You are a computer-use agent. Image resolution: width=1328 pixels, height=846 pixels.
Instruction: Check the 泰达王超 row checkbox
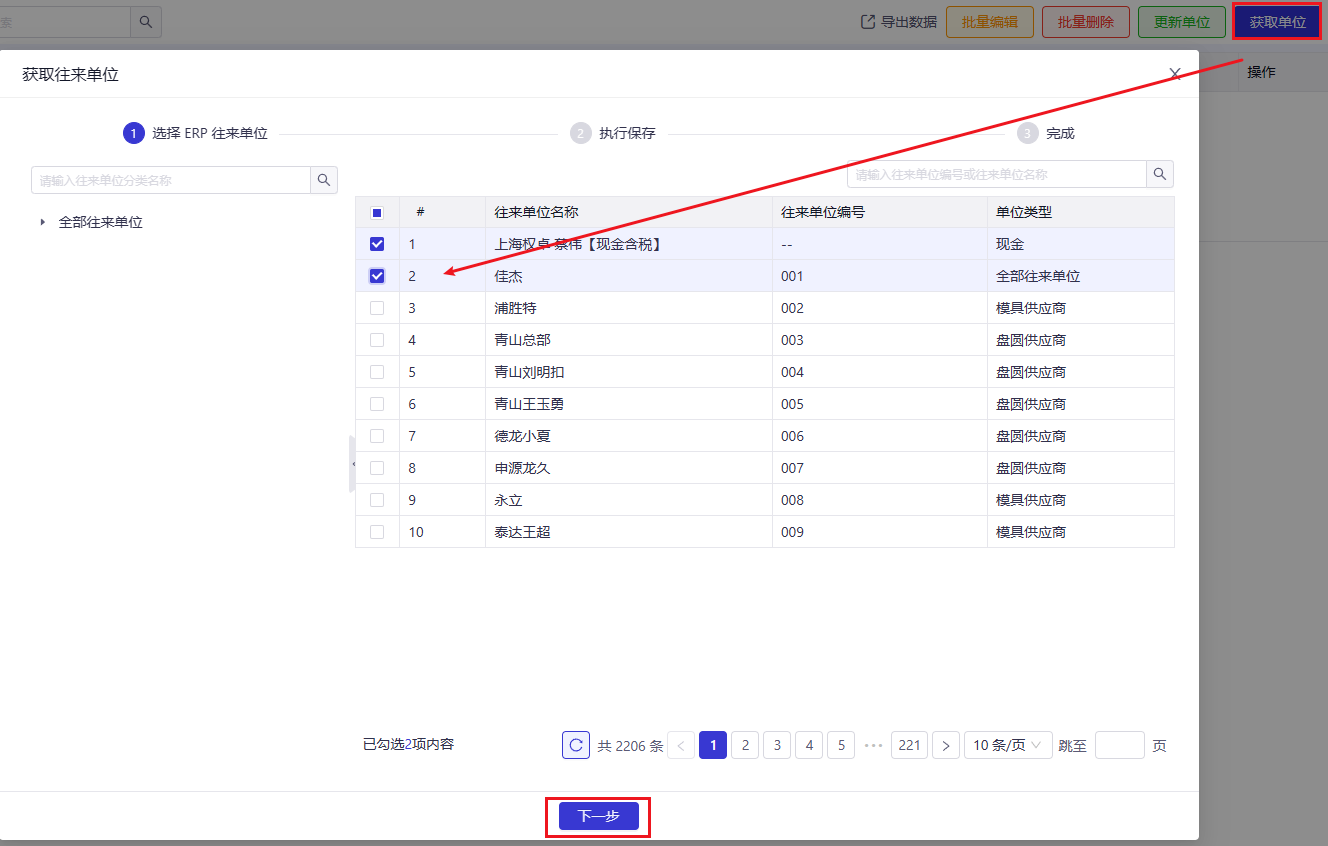(x=377, y=532)
